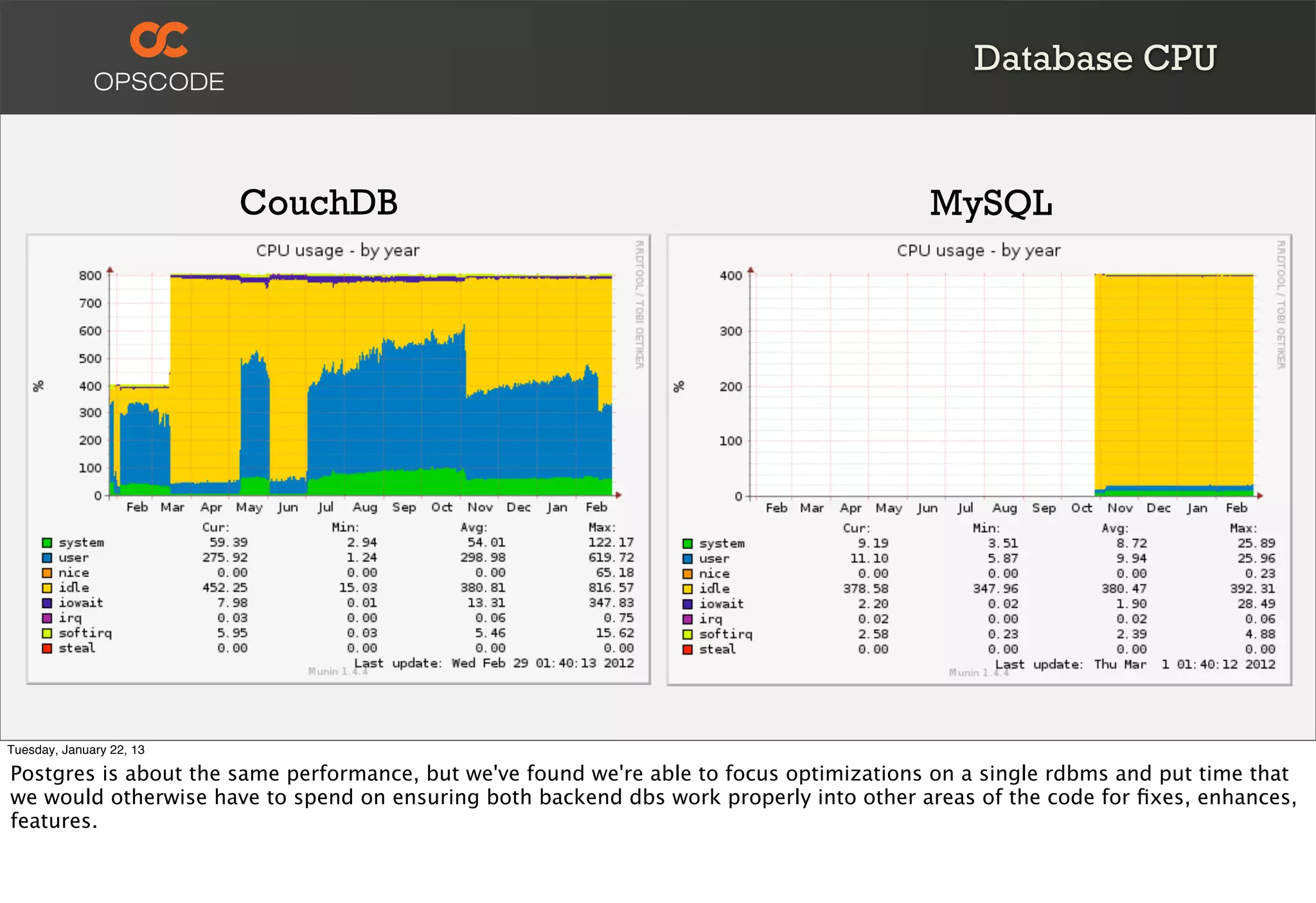Click CouchDB system Max value 122.17
Viewport: 1316px width, 903px height.
[x=611, y=542]
